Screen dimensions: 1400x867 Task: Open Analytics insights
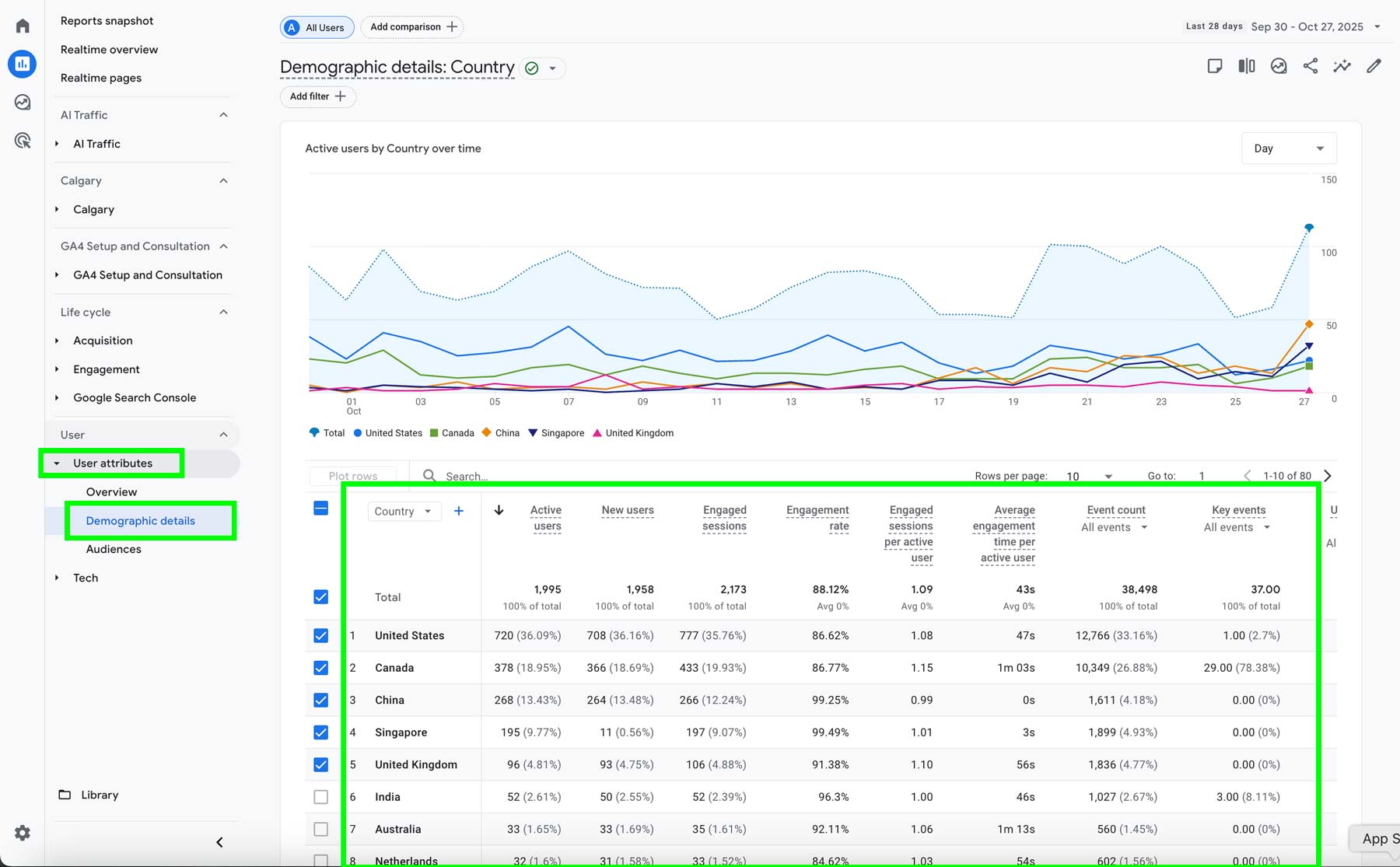click(x=1342, y=65)
